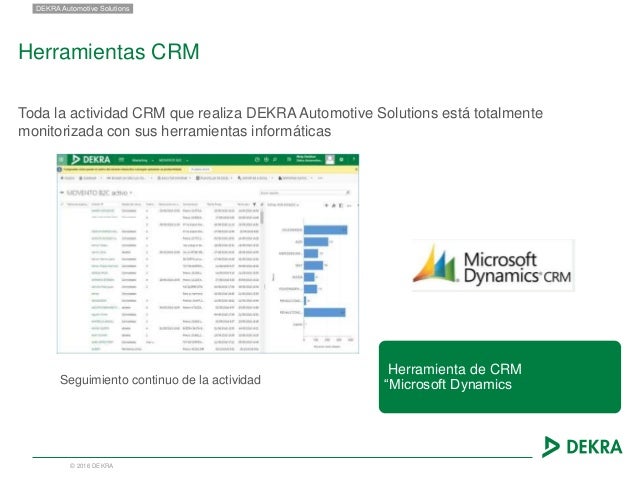Click the long blue bar near the chart bottom

tap(324, 312)
